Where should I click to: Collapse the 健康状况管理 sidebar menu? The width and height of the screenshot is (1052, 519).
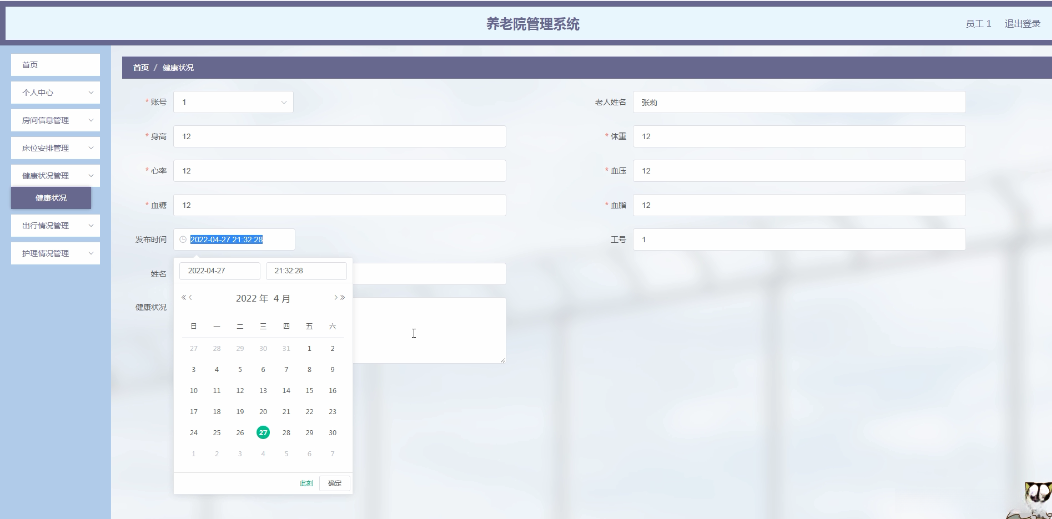tap(55, 176)
